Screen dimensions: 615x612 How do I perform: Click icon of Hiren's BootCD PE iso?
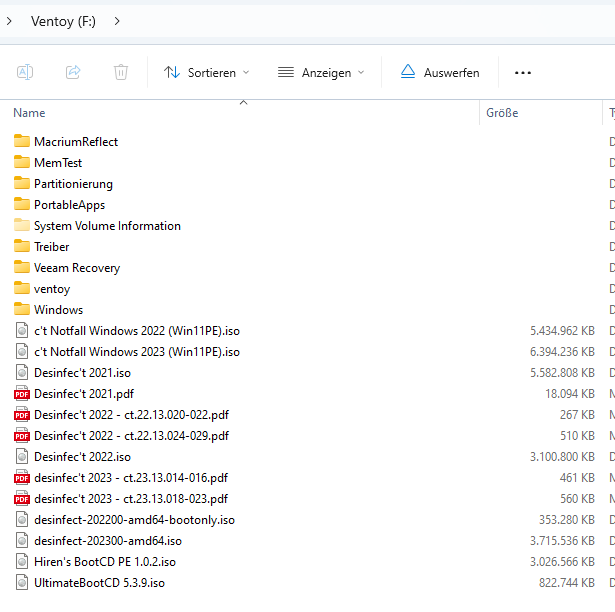22,561
